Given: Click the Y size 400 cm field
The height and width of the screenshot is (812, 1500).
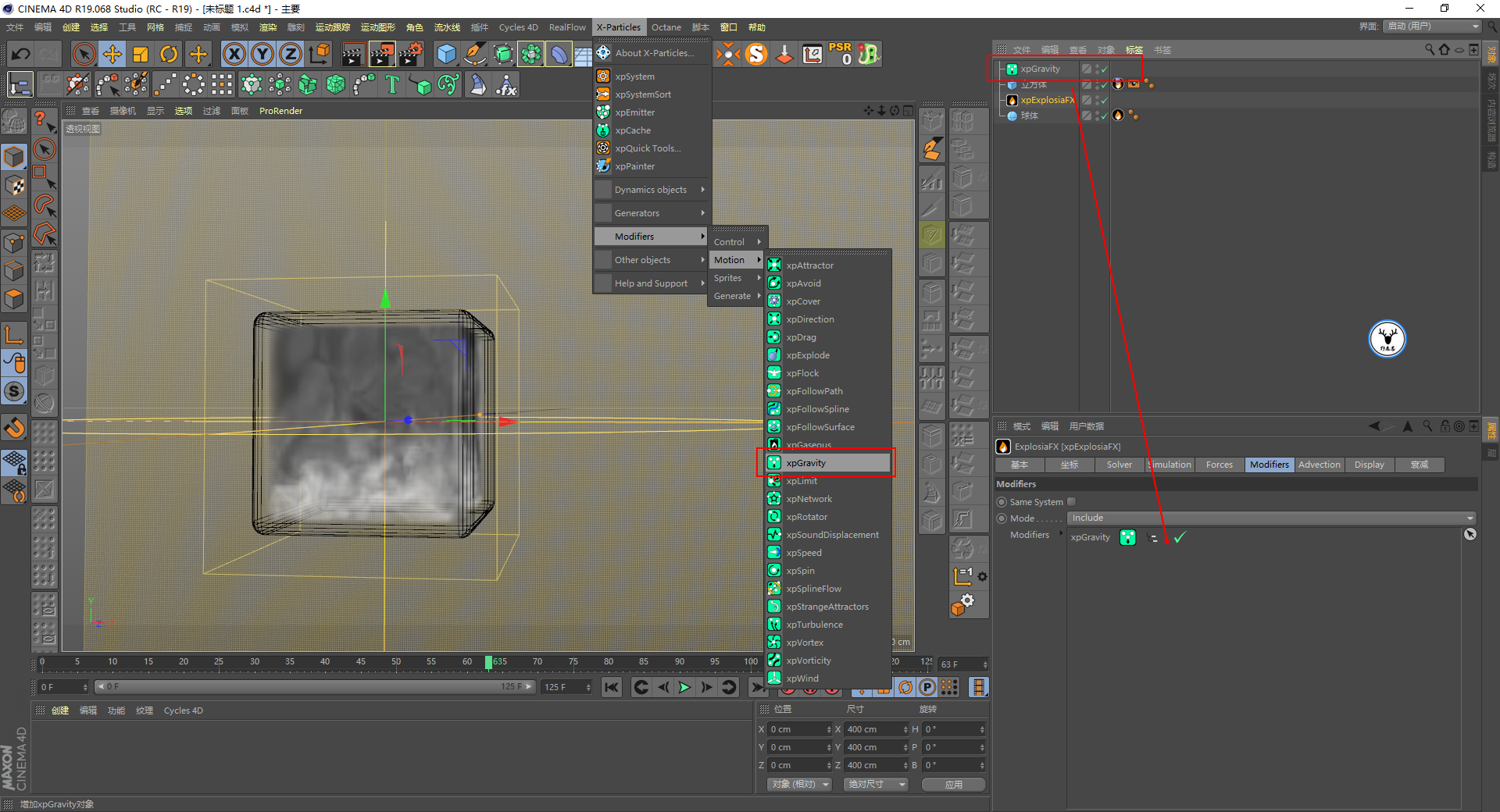Looking at the screenshot, I should click(877, 747).
